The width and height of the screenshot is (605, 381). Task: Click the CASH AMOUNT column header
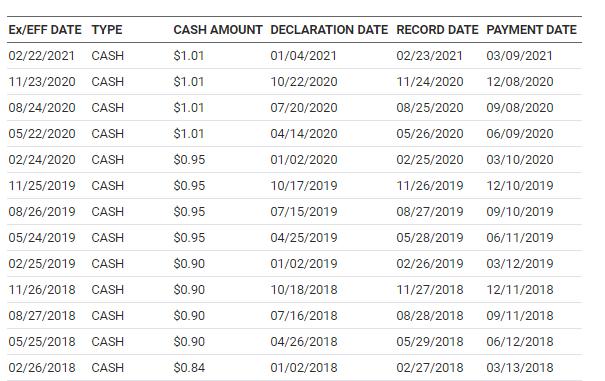[218, 30]
